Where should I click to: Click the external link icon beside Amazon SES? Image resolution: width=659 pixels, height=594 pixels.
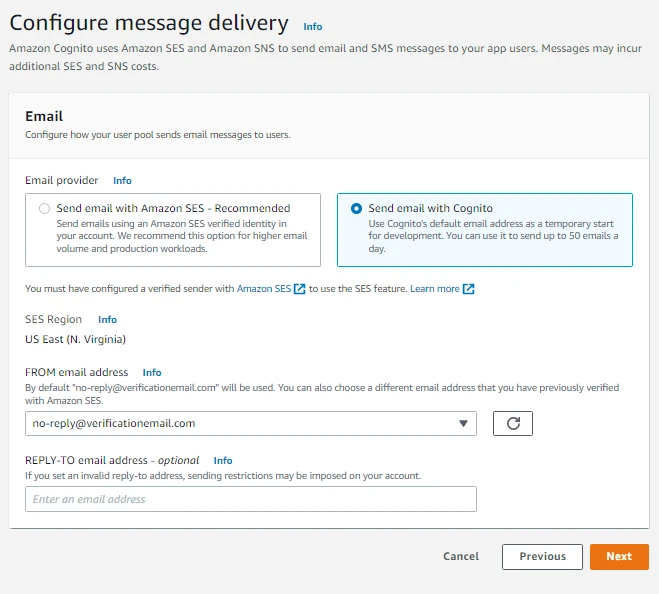(300, 289)
